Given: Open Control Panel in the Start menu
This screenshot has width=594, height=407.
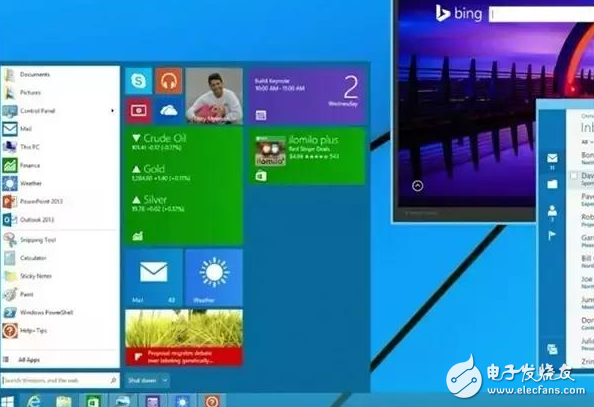Looking at the screenshot, I should 61,111.
